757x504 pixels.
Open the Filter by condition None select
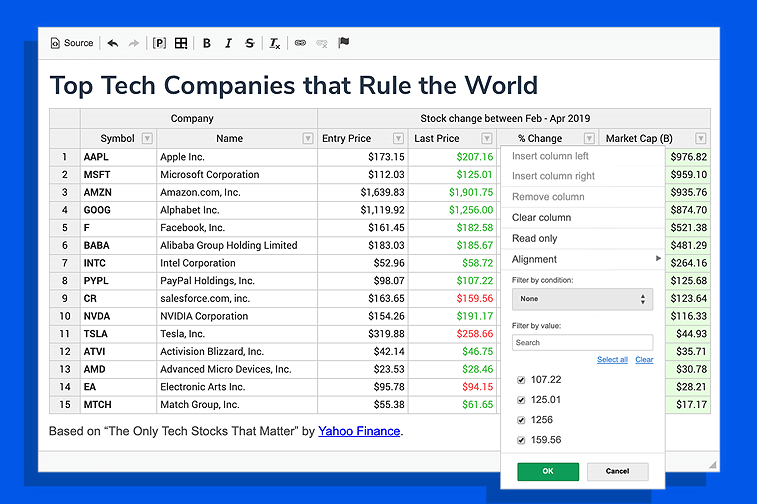click(582, 299)
